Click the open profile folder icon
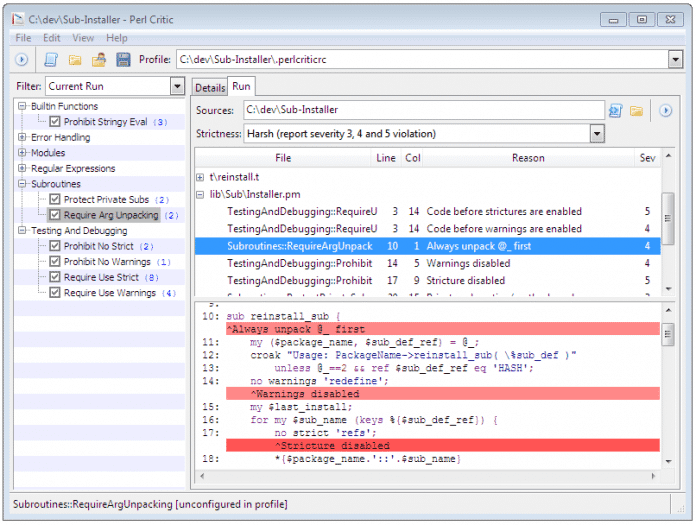 pyautogui.click(x=75, y=60)
